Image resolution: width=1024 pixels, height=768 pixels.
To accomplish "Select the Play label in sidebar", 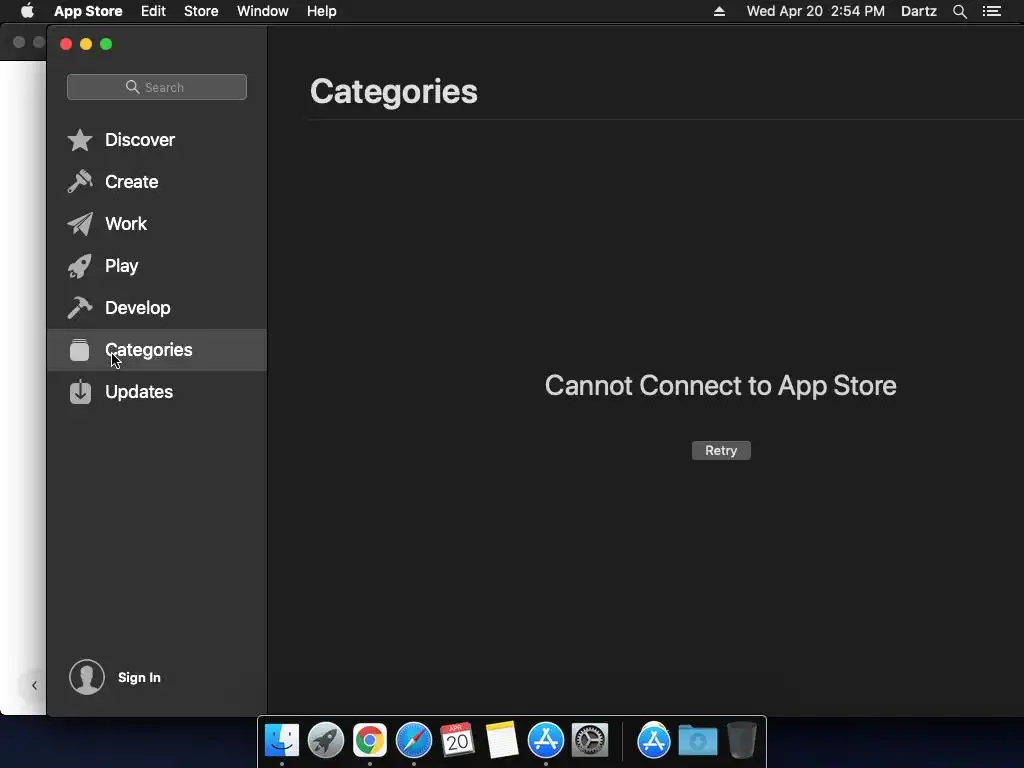I will (x=121, y=266).
